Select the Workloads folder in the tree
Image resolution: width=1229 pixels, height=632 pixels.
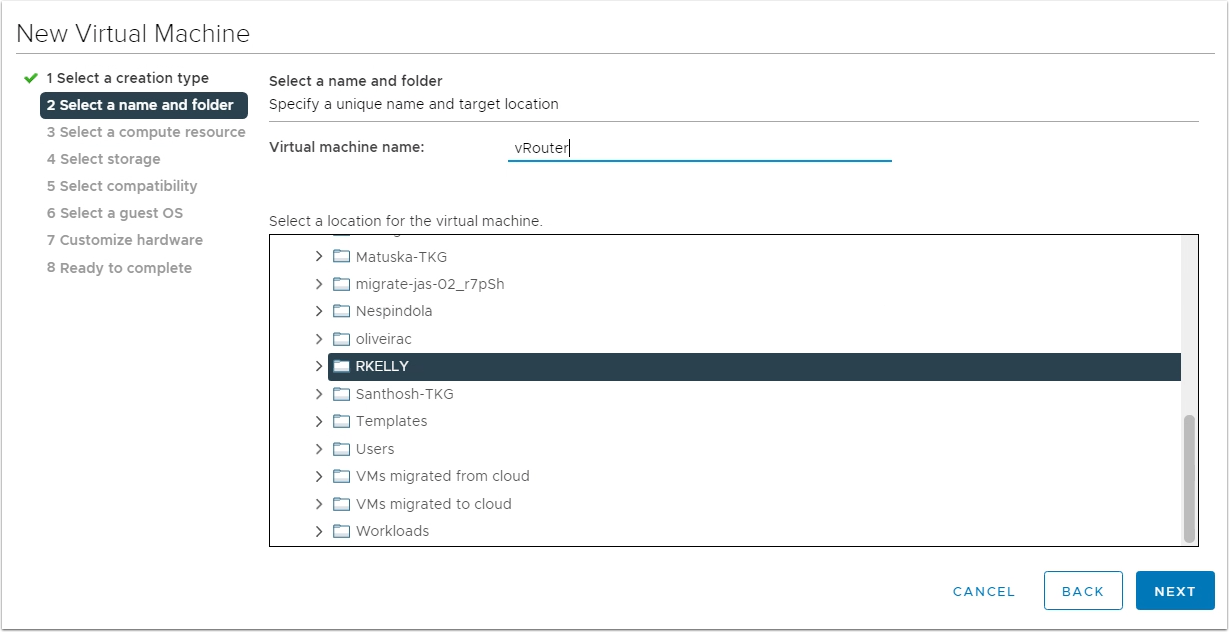point(754,531)
